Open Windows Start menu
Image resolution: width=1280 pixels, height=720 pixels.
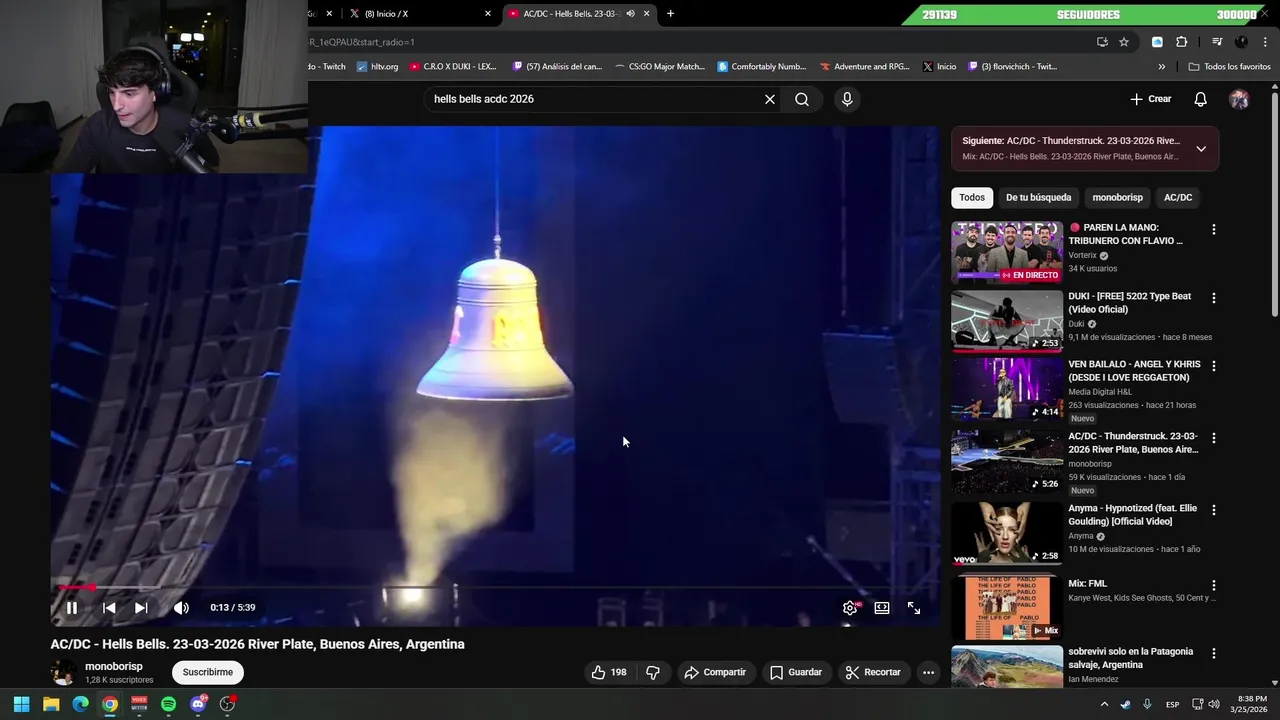[21, 704]
